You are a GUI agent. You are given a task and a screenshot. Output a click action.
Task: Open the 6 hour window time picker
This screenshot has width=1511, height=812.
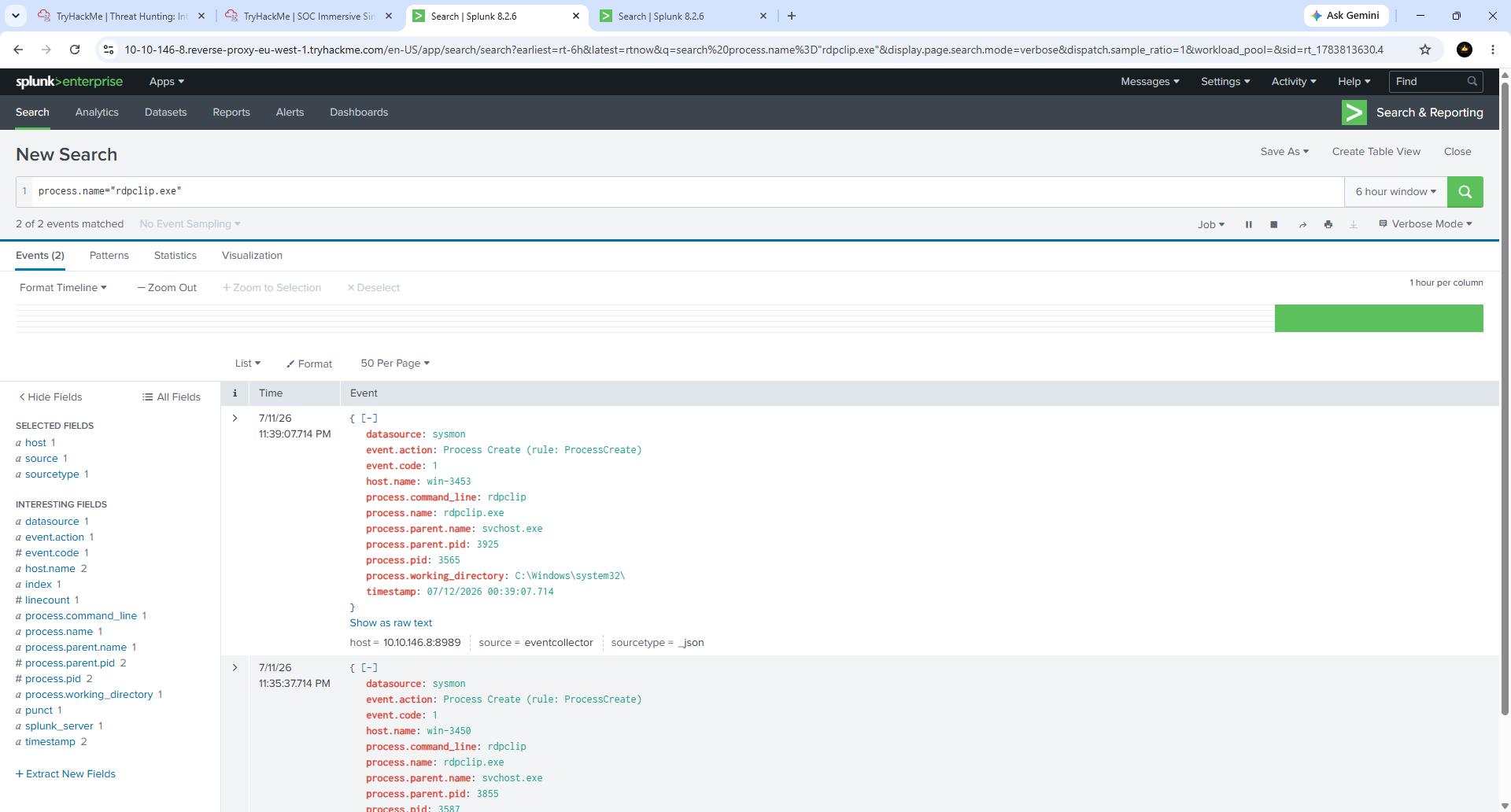[x=1396, y=192]
